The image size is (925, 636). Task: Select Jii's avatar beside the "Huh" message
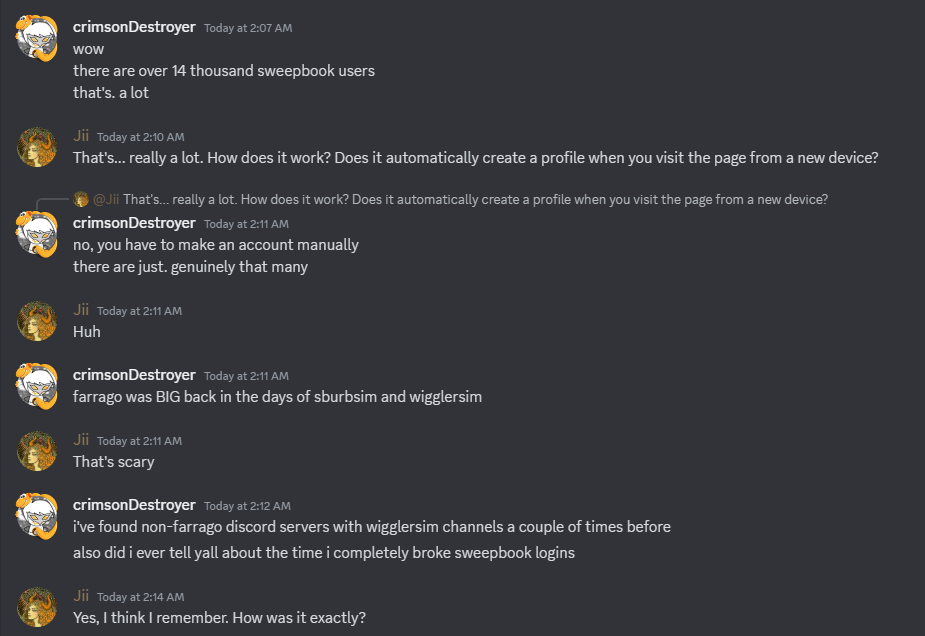[38, 320]
